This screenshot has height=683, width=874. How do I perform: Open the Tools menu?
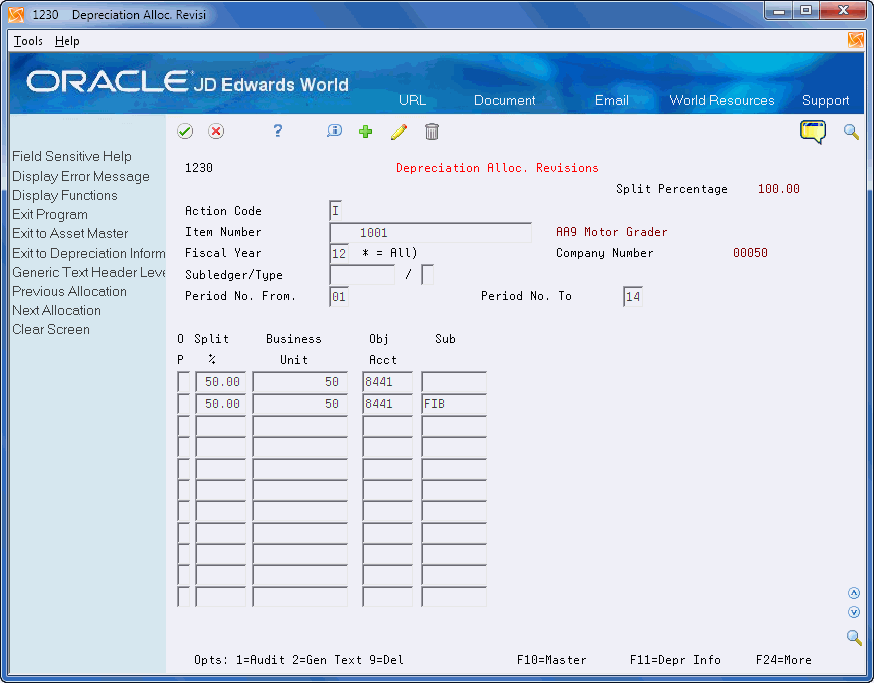pos(28,41)
